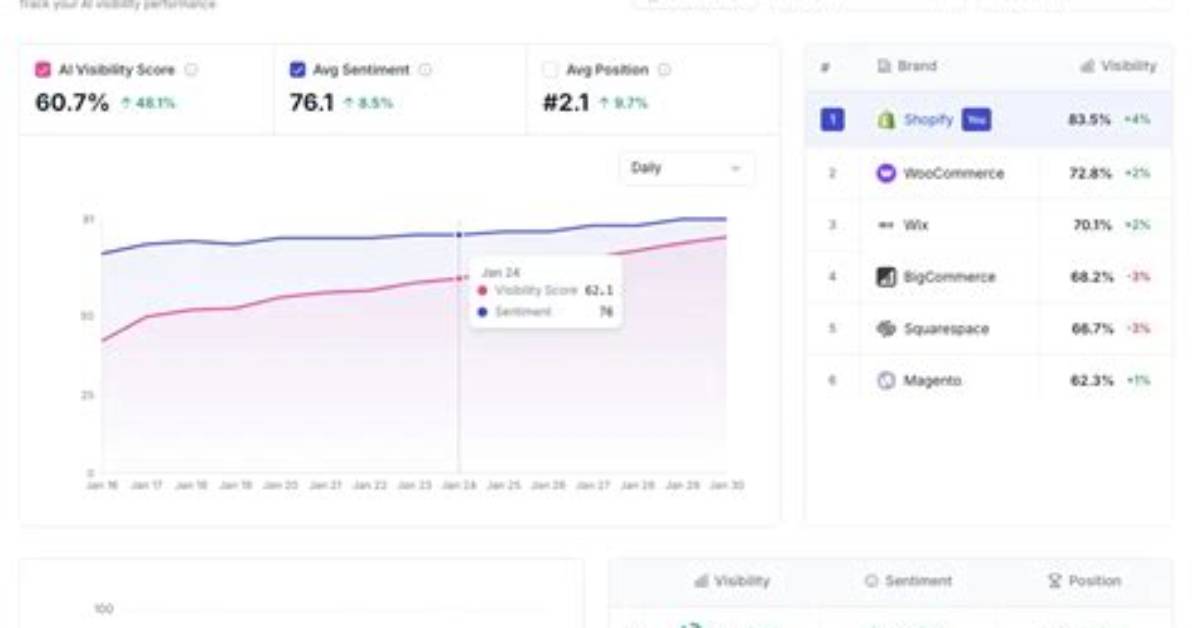
Task: Click the 76.1 sentiment value
Action: tap(312, 102)
